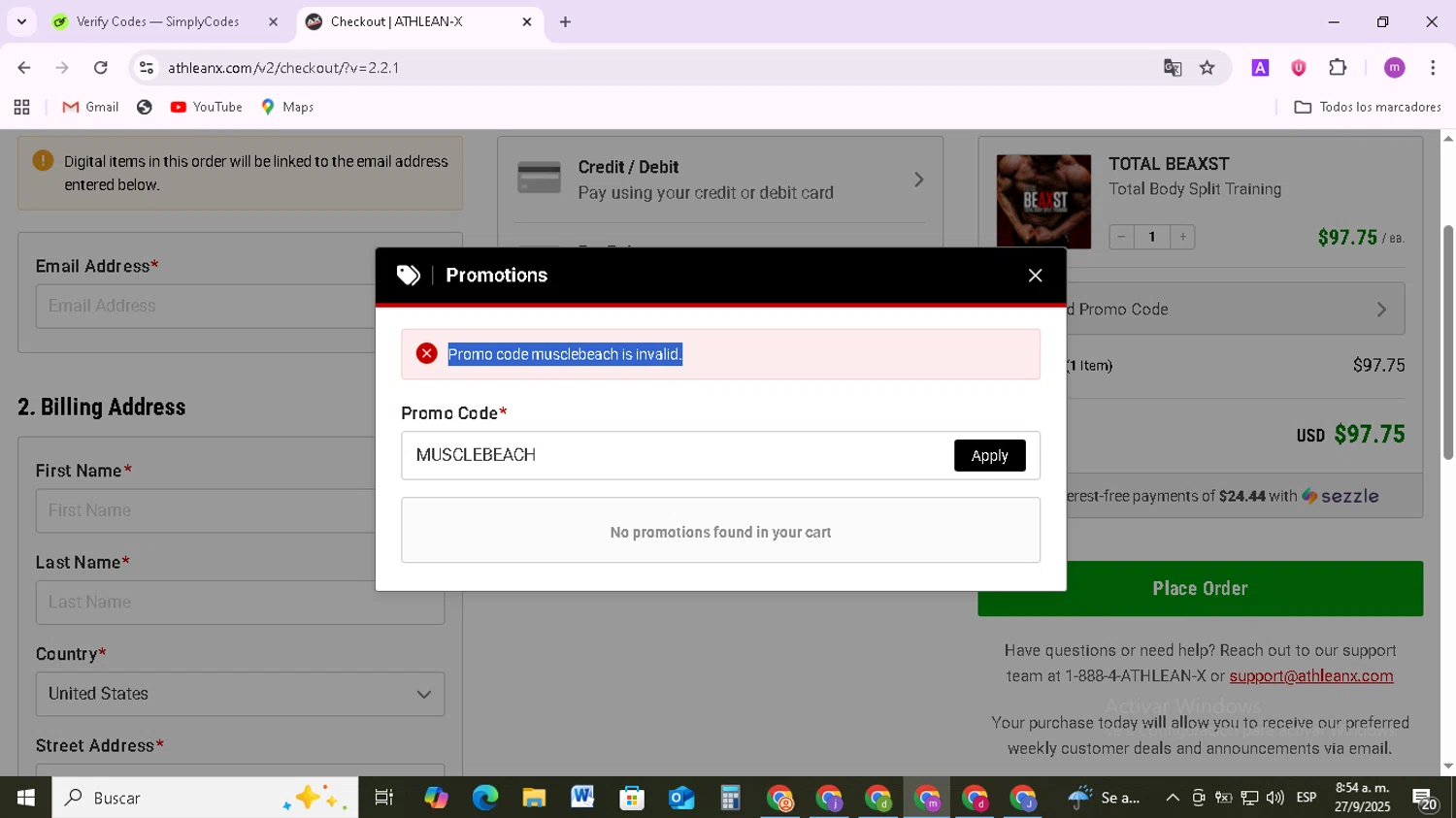Screen dimensions: 1456x818
Task: Click the Buscar taskbar search box
Action: [x=205, y=798]
